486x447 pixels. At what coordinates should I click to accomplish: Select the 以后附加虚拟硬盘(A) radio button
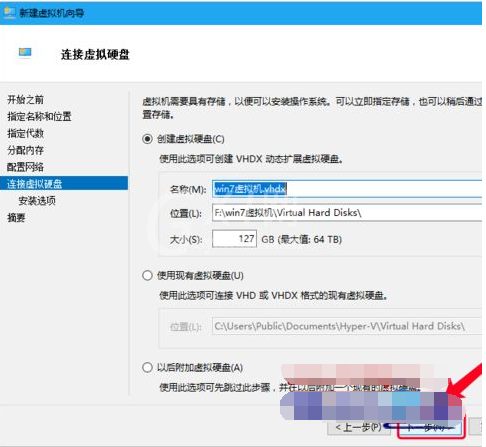(x=147, y=367)
